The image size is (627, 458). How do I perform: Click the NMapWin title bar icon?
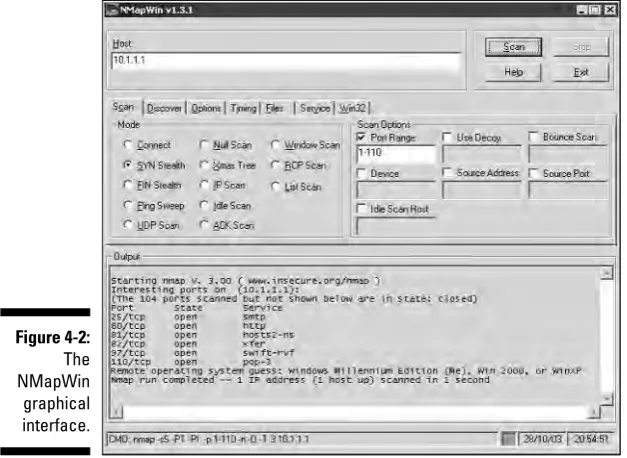112,10
